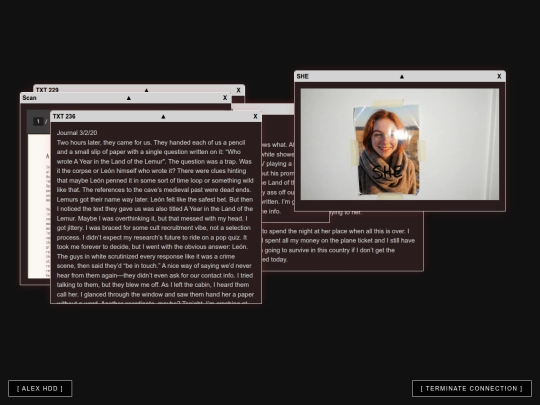Close the TXT 236 window

point(255,116)
